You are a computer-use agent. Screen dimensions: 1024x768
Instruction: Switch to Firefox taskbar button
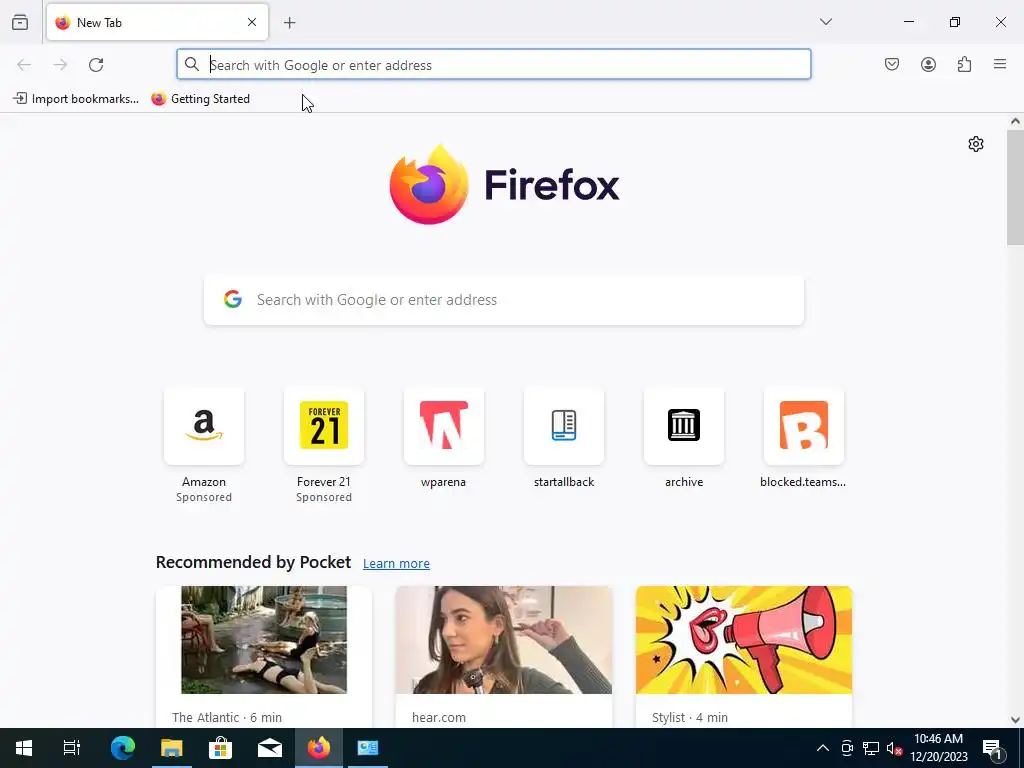coord(319,748)
